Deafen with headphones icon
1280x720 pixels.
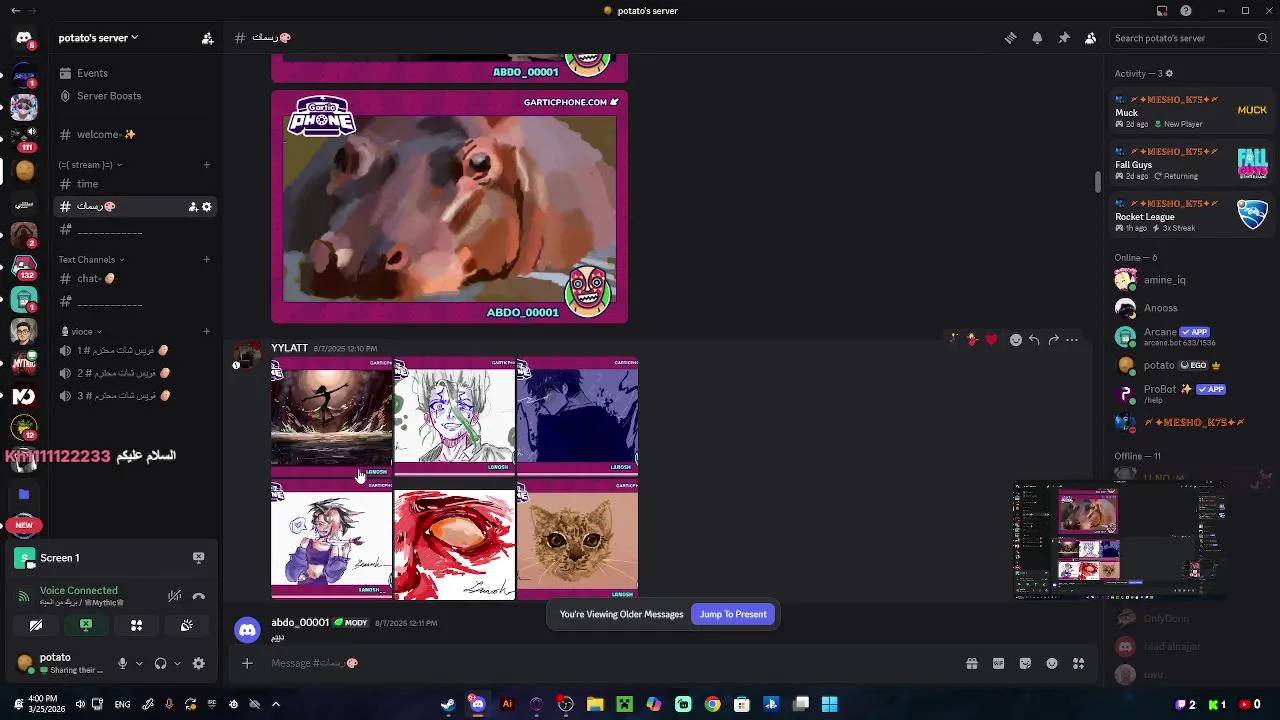pyautogui.click(x=160, y=663)
